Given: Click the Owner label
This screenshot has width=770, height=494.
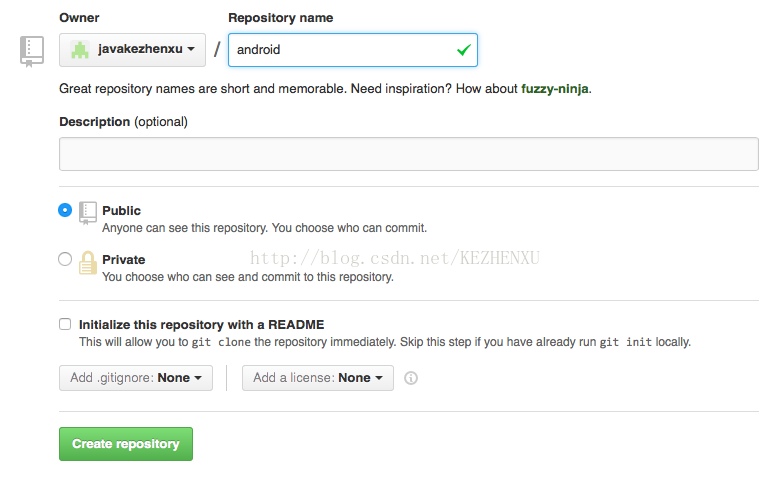Looking at the screenshot, I should tap(79, 18).
